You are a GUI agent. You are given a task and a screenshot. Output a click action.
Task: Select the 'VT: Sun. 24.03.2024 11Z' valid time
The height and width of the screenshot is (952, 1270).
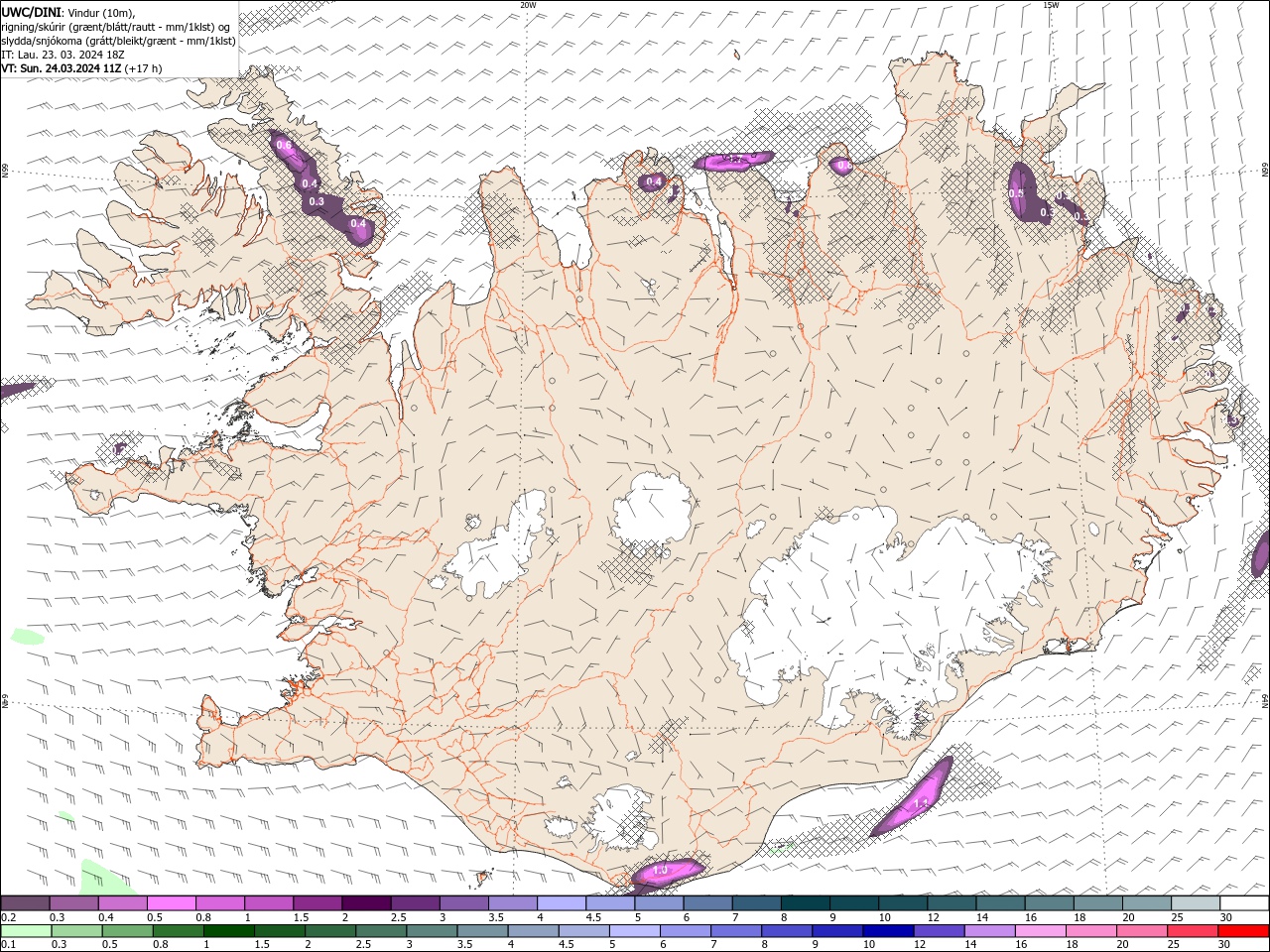(x=62, y=68)
